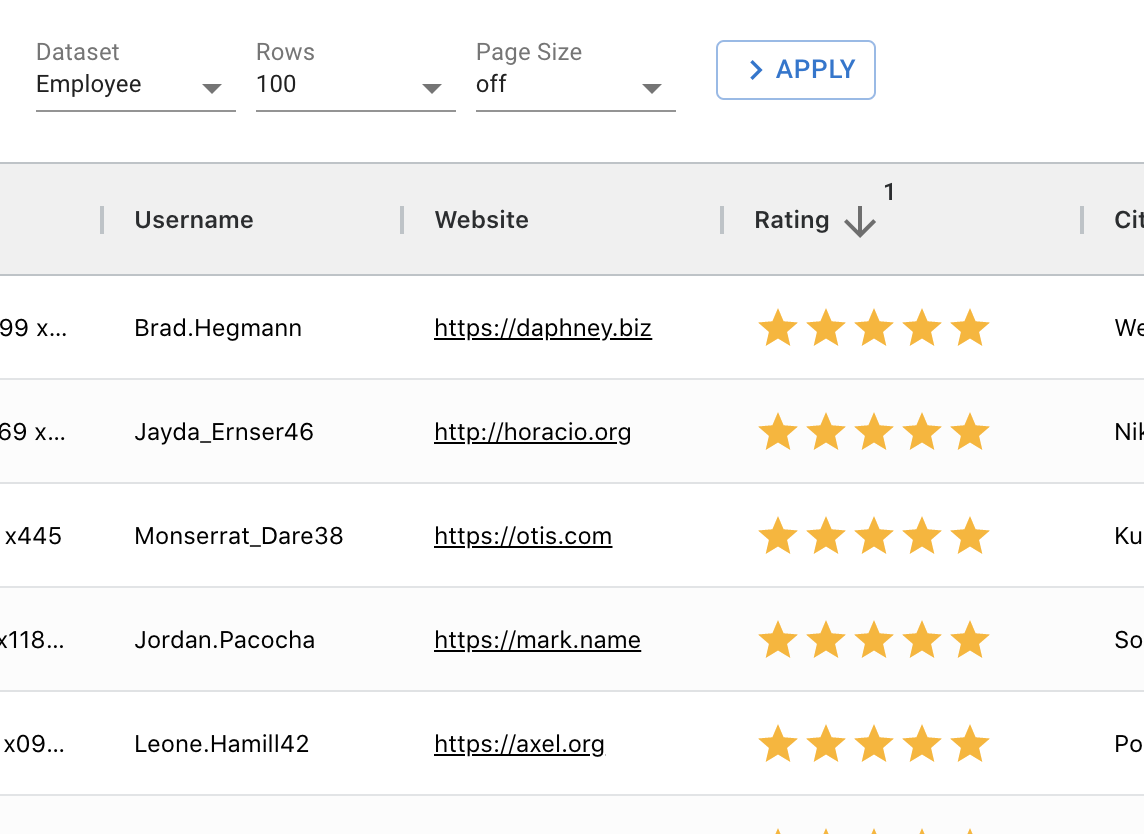The width and height of the screenshot is (1144, 834).
Task: Open the https://mark.name link
Action: 538,640
